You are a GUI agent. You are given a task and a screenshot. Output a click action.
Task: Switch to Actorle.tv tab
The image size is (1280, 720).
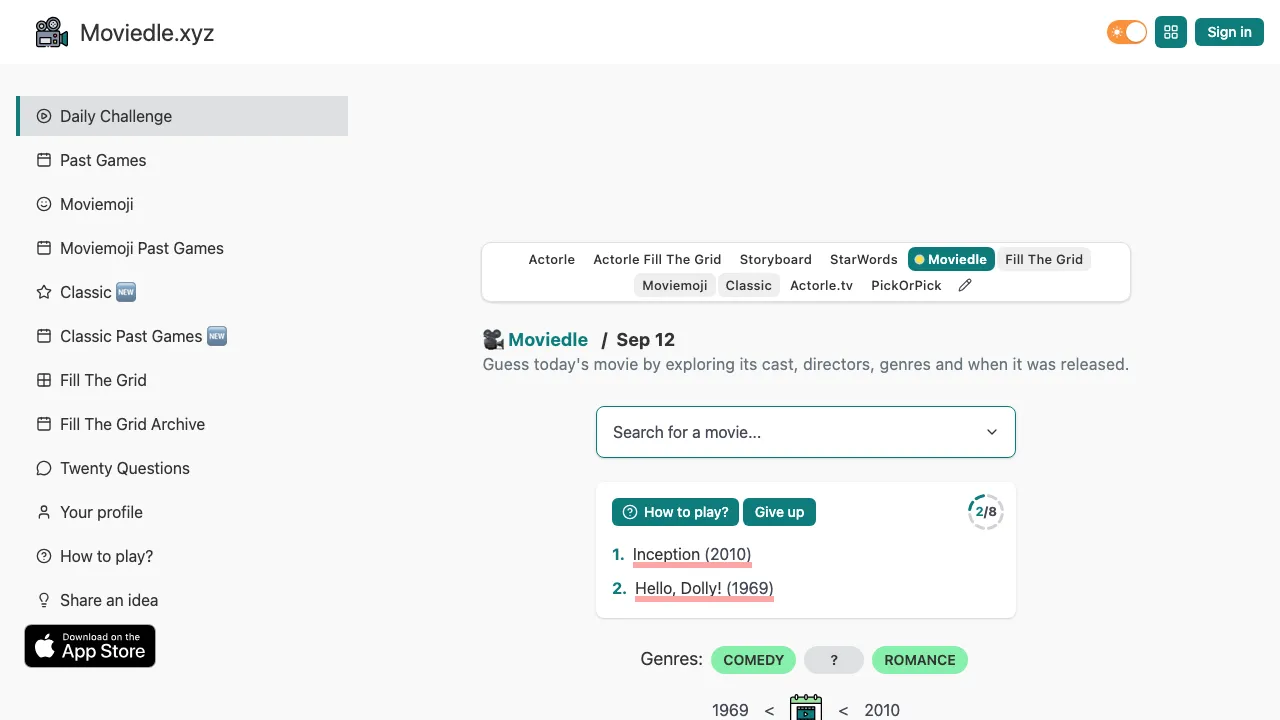click(822, 285)
